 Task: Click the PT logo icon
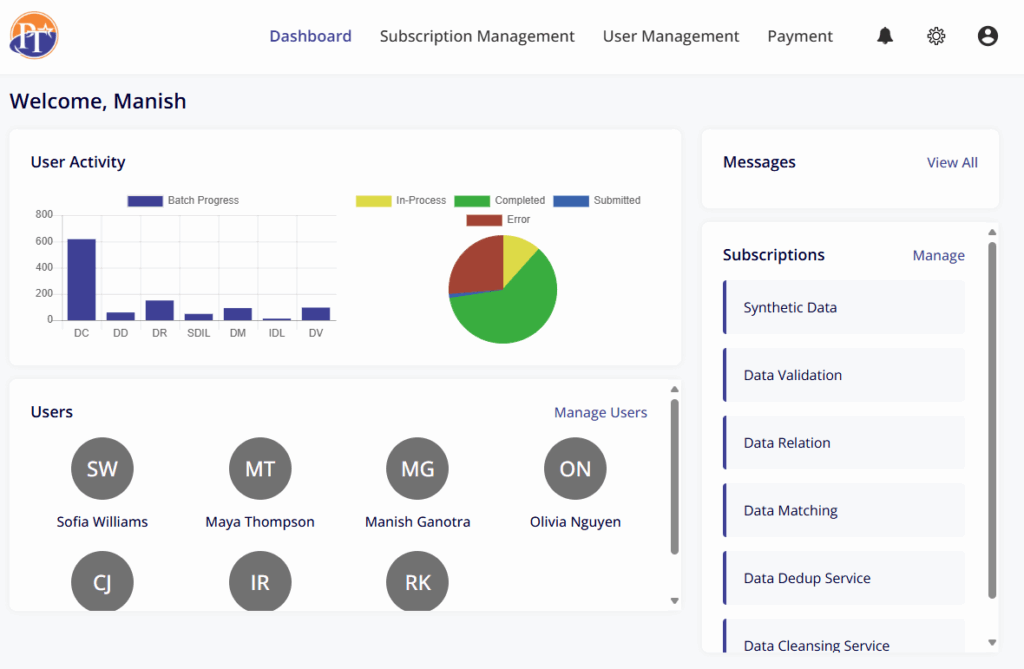[35, 36]
